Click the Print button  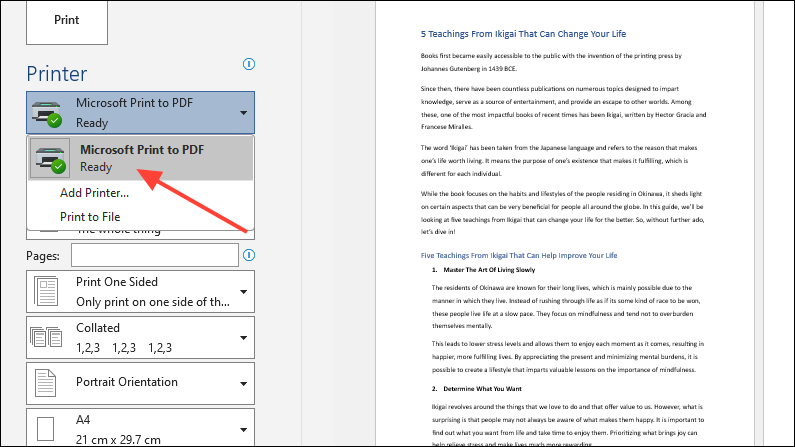(67, 21)
